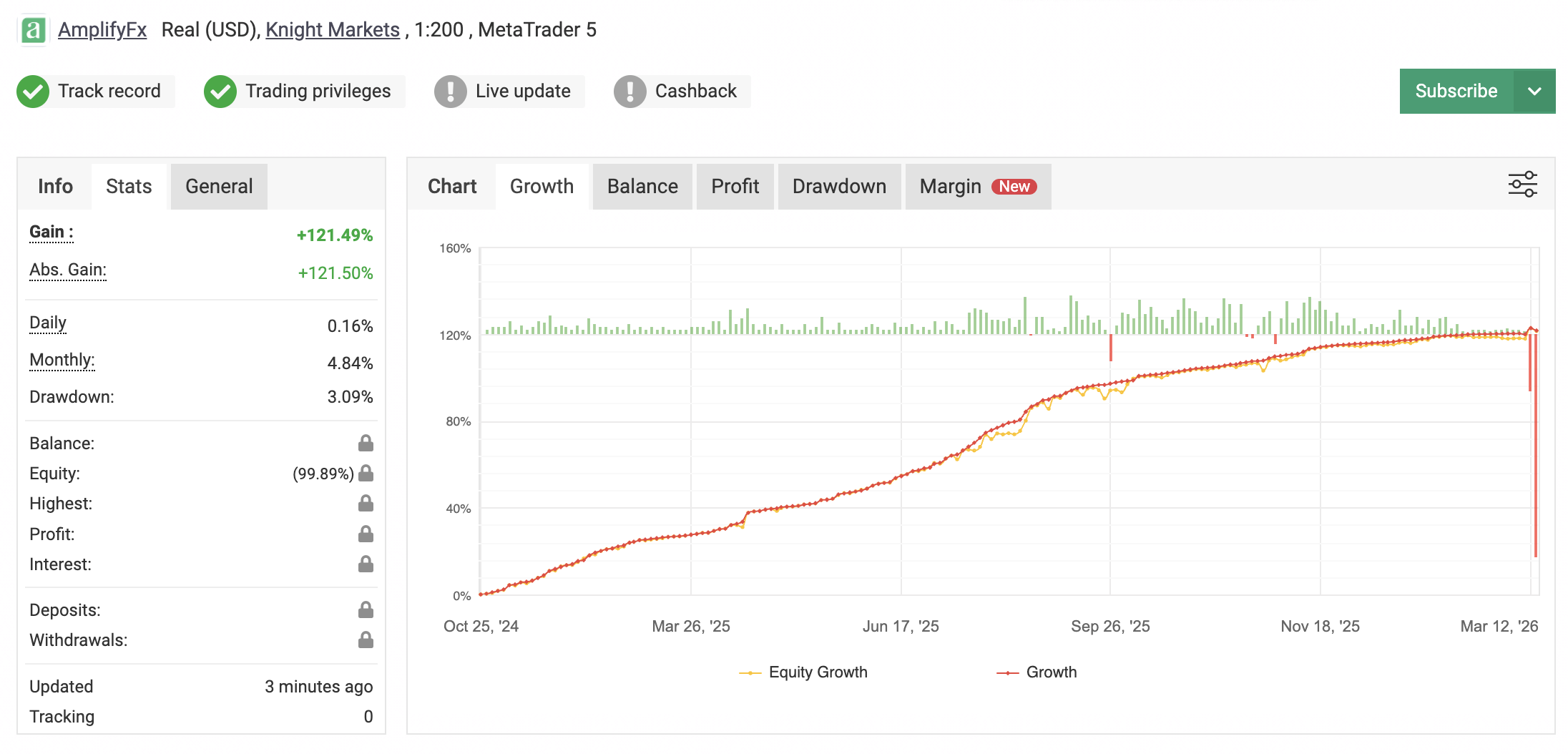Click the Live update alert icon
The image size is (1568, 754).
point(451,91)
